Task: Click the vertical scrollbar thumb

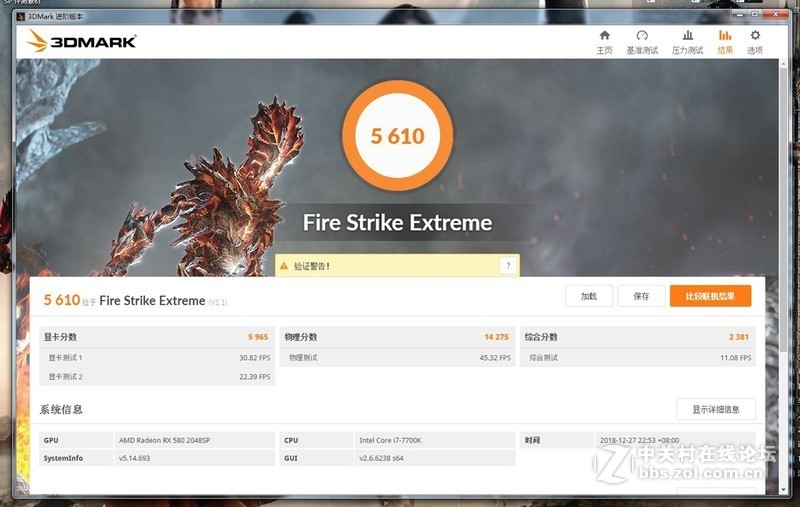Action: (x=784, y=209)
